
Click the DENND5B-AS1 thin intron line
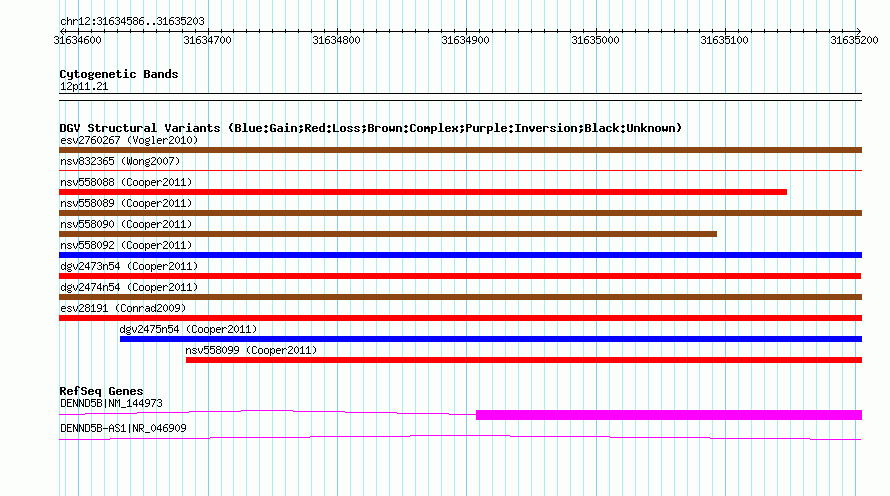point(460,438)
